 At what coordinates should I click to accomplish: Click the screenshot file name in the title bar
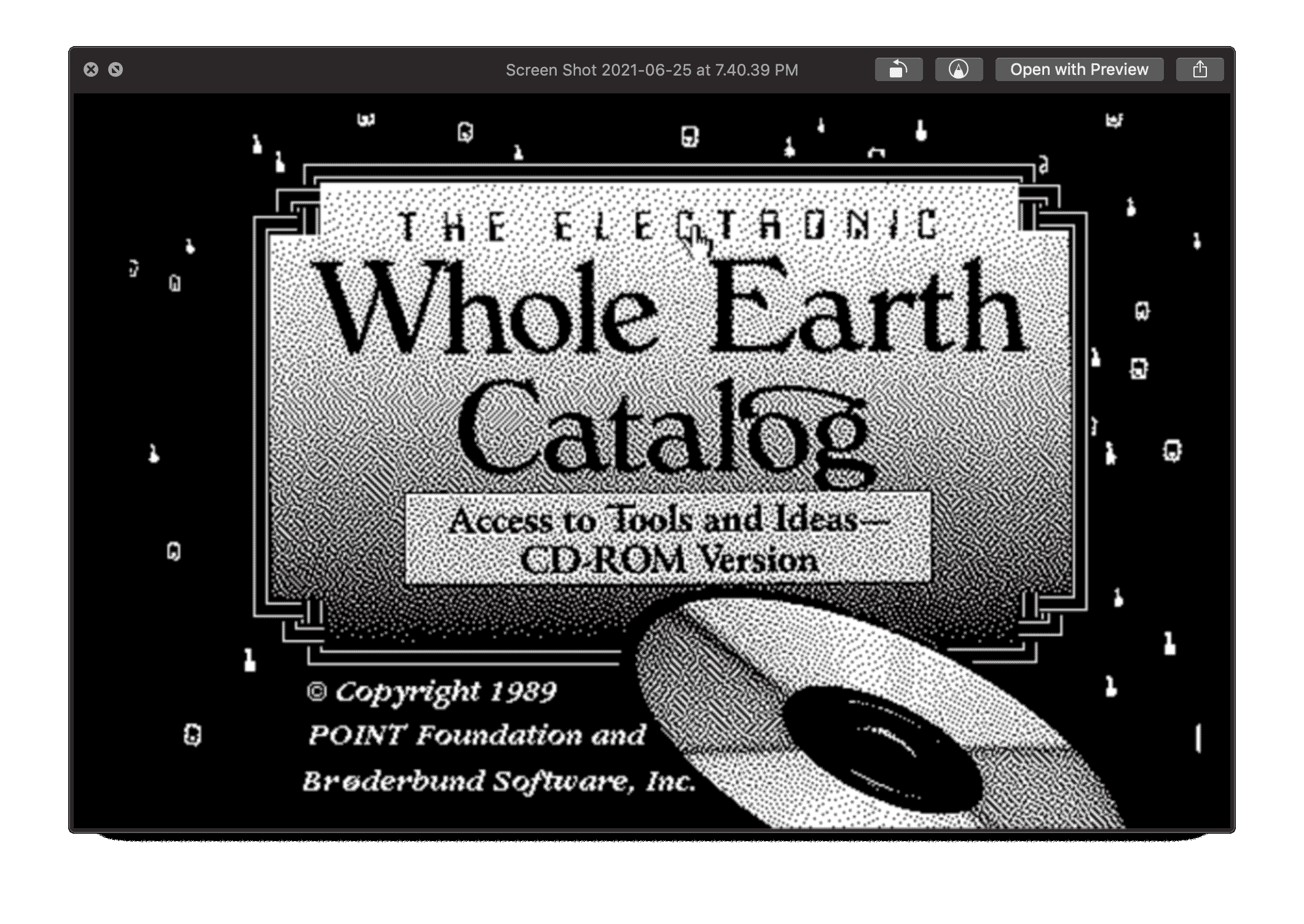[x=652, y=70]
